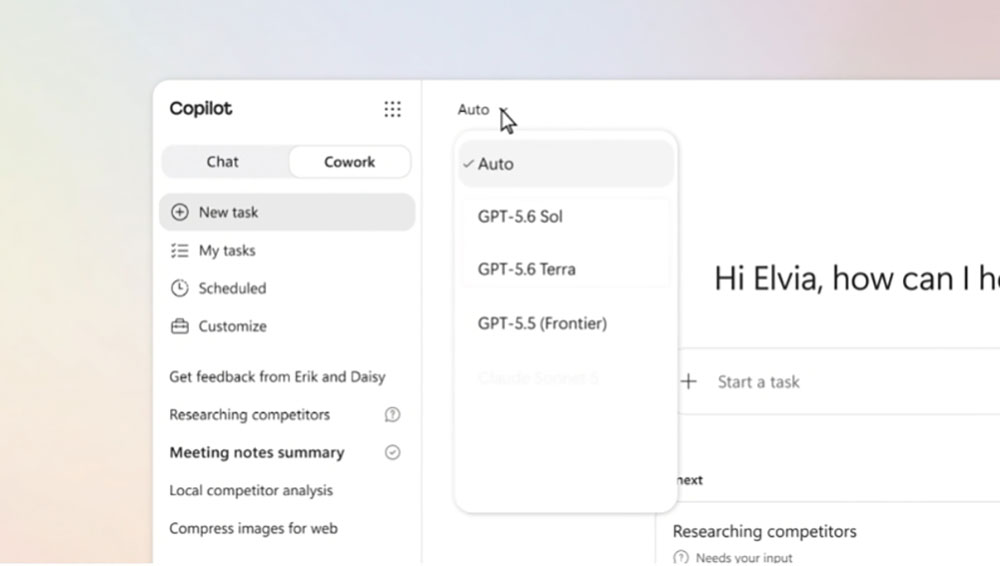Screen dimensions: 1000x566
Task: Click the New task button label
Action: point(228,212)
